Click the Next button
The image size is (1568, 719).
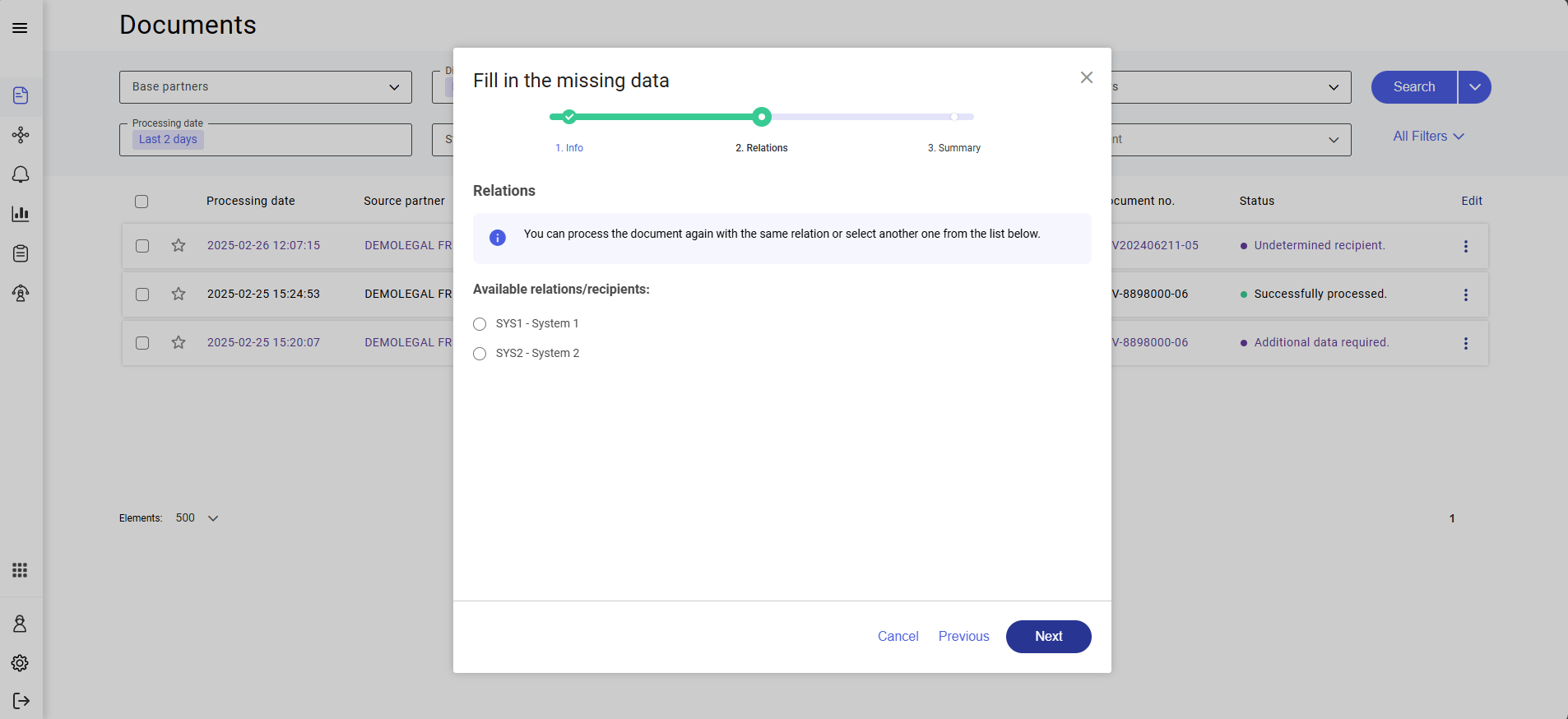tap(1048, 637)
